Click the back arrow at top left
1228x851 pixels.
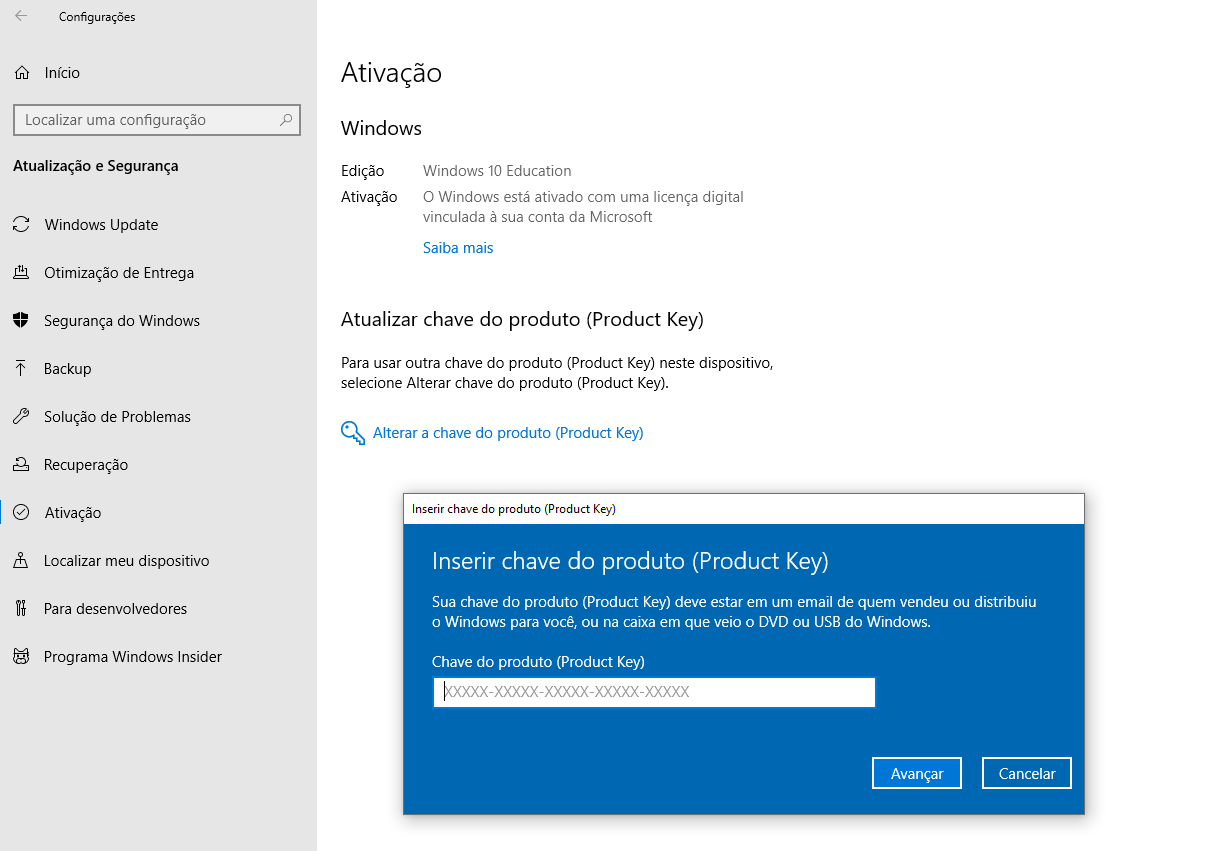20,16
